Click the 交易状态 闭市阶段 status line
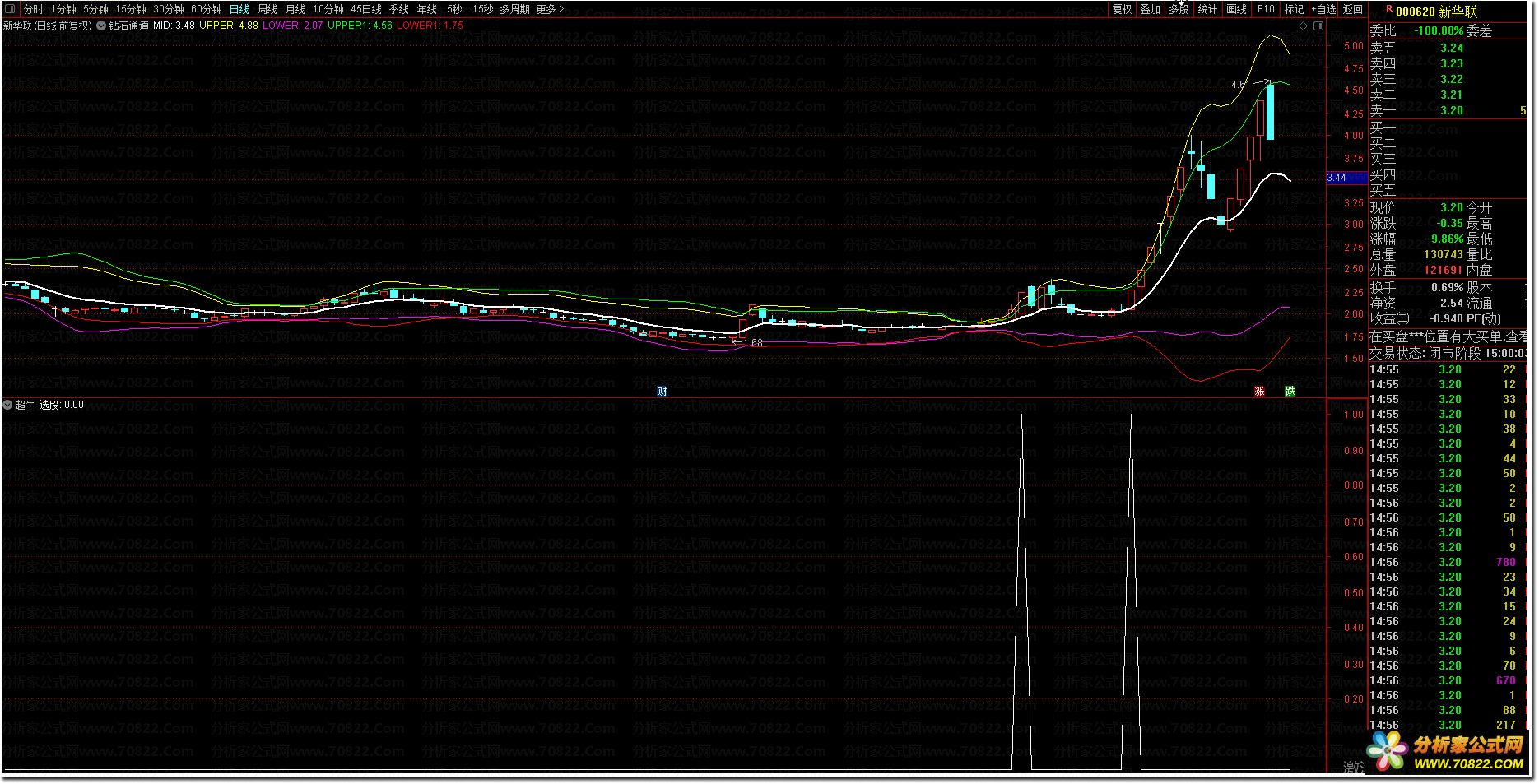 point(1448,353)
